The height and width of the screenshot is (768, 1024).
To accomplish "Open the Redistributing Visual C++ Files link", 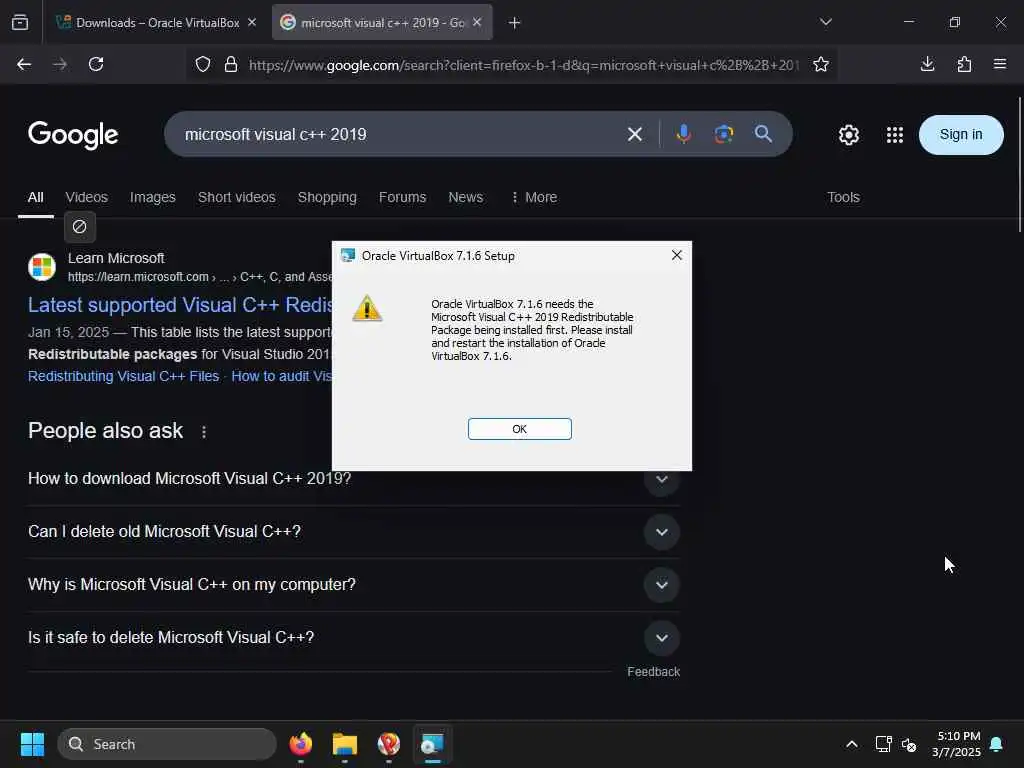I will click(x=123, y=376).
